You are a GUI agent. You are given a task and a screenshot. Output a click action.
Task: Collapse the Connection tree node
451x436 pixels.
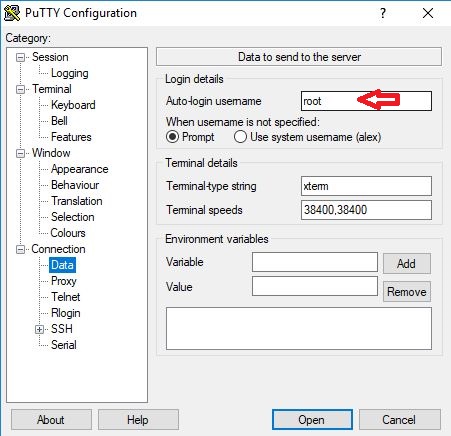20,249
